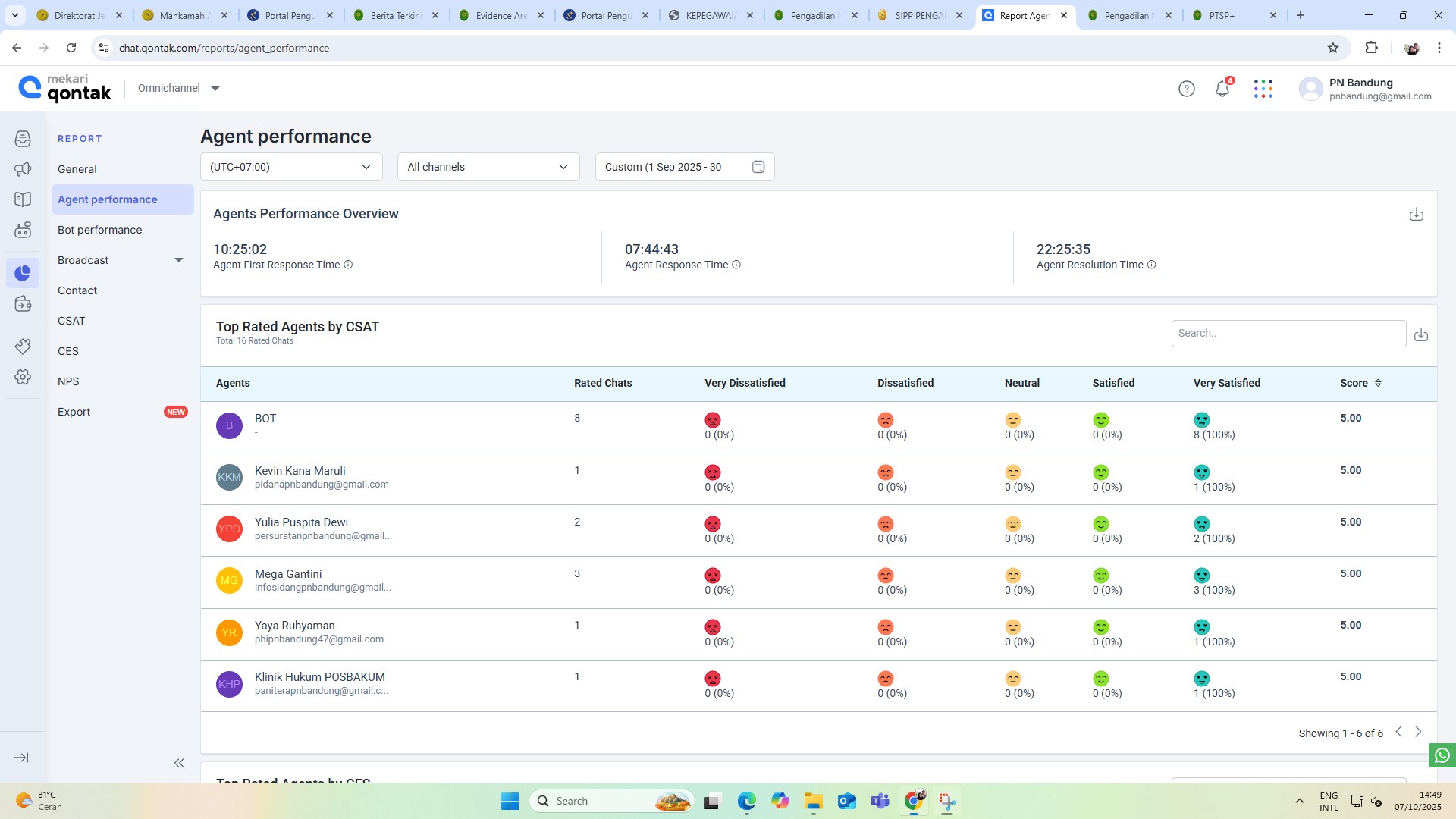The height and width of the screenshot is (819, 1456).
Task: Expand the left navigation rail arrow
Action: coord(22,758)
